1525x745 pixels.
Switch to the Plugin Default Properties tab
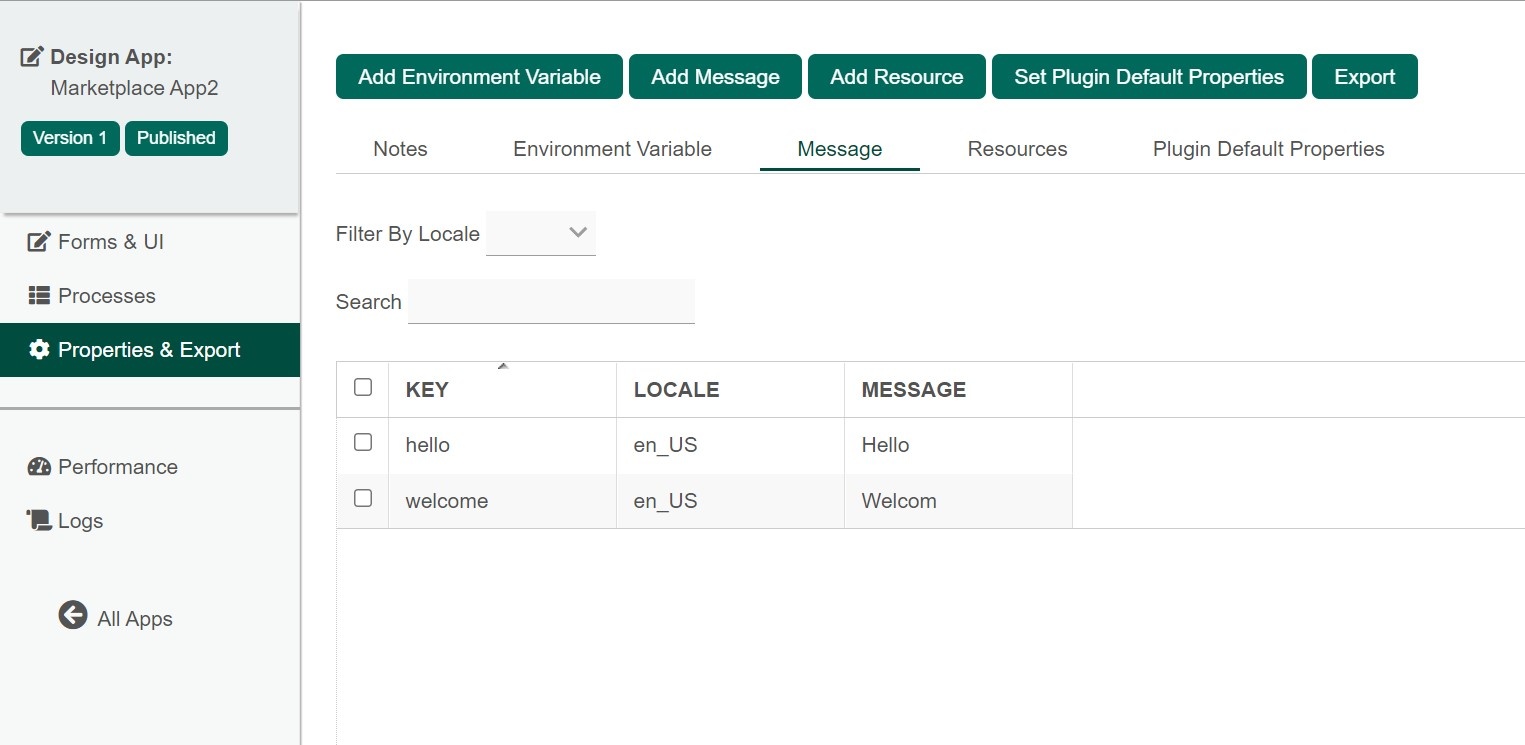pos(1268,149)
